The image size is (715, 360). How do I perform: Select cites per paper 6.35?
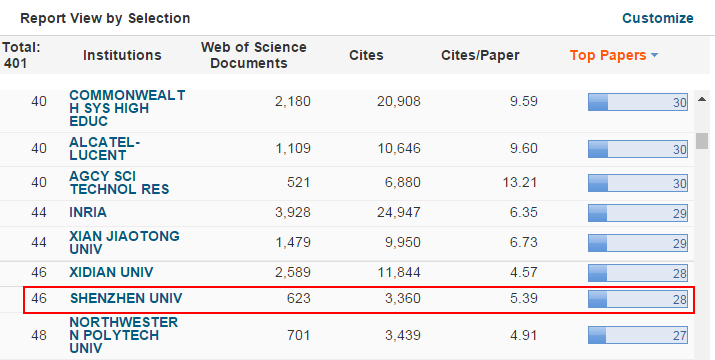[524, 212]
